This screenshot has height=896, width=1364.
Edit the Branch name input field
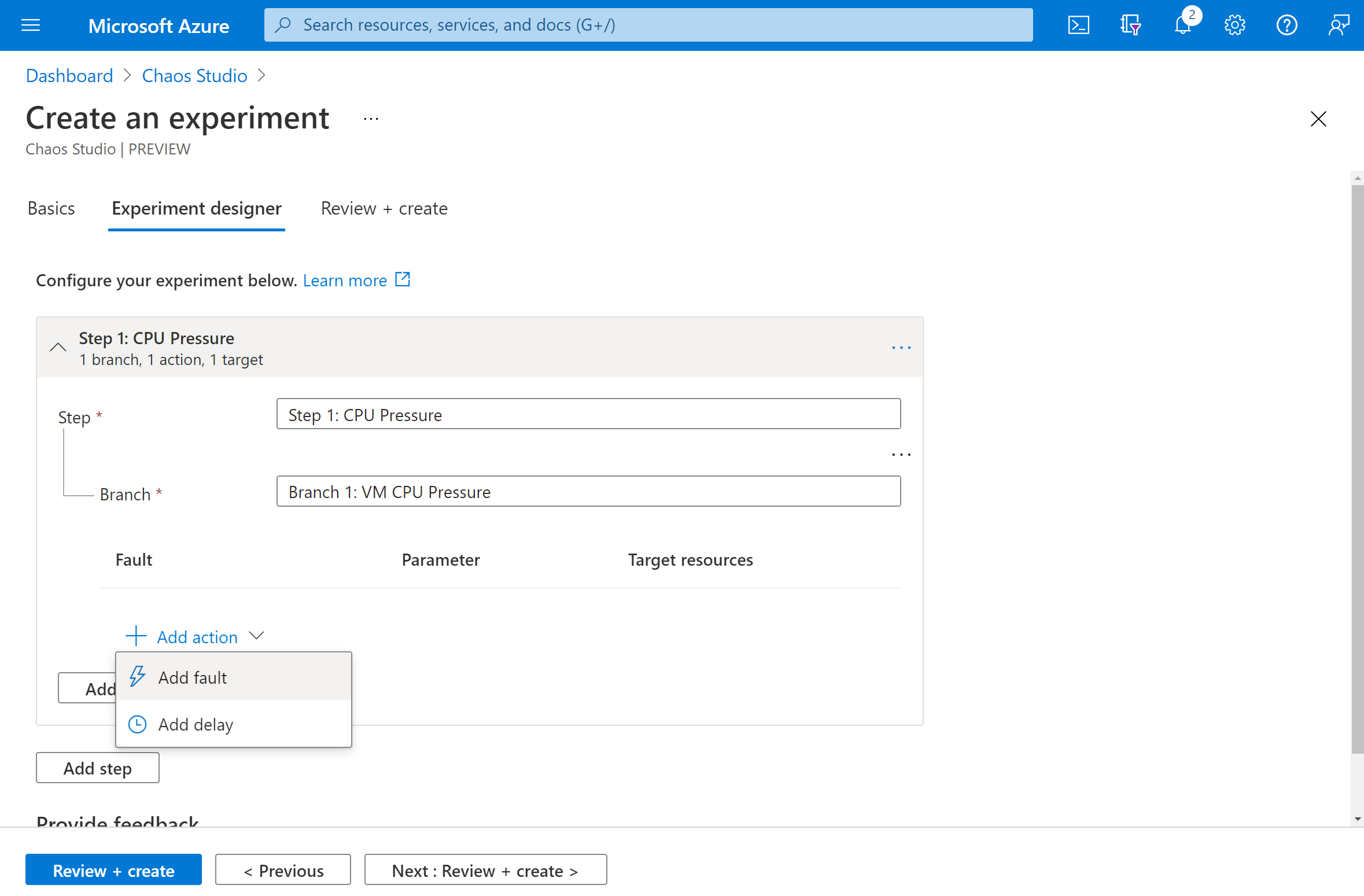[x=588, y=491]
